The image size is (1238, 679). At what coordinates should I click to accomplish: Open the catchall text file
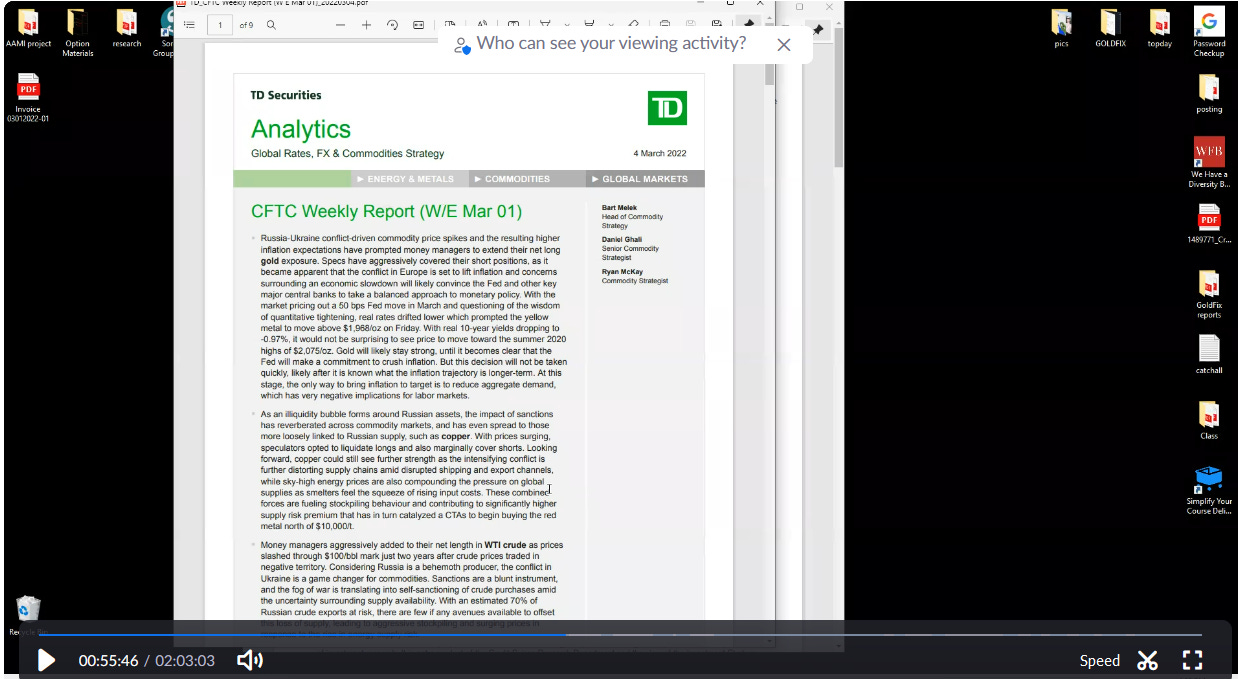(1209, 355)
